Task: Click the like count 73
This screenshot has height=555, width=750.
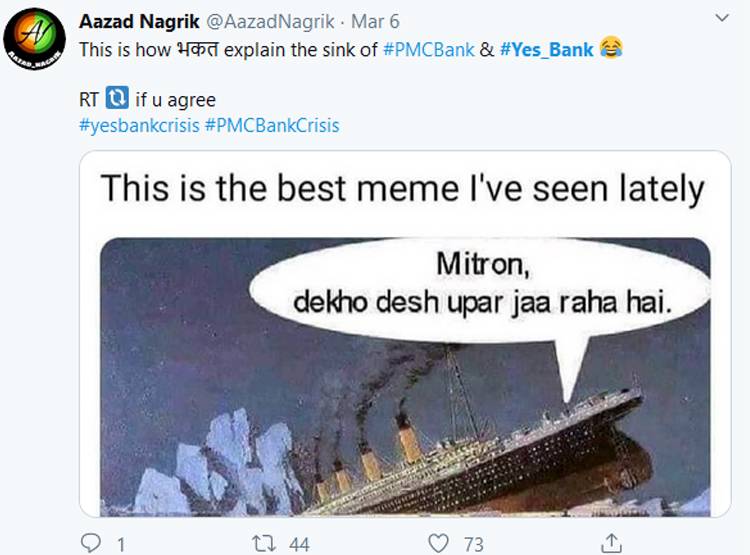Action: pyautogui.click(x=473, y=543)
